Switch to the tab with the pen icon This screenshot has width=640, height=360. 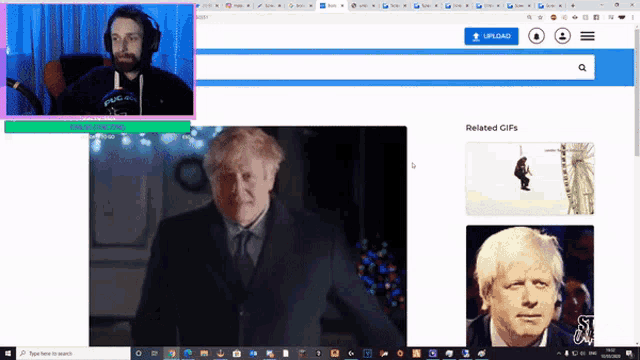pos(269,6)
